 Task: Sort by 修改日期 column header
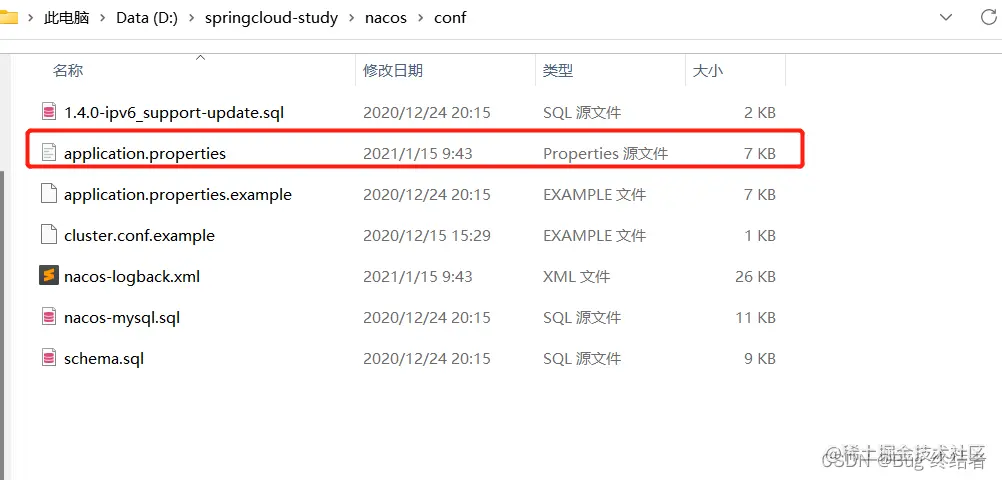pos(392,70)
